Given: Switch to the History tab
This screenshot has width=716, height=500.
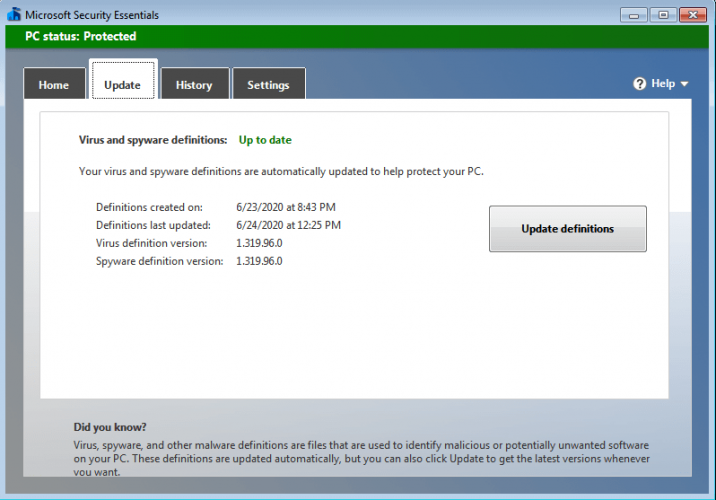Looking at the screenshot, I should tap(195, 84).
